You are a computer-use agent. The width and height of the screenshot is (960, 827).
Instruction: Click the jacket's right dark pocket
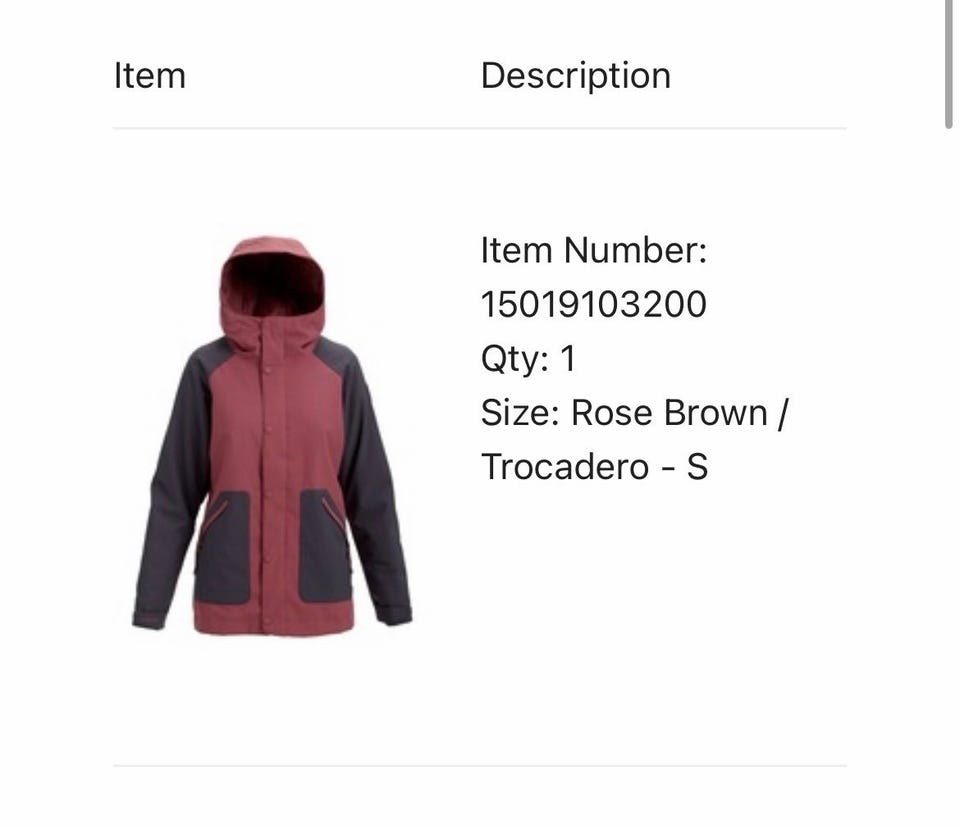pos(325,545)
